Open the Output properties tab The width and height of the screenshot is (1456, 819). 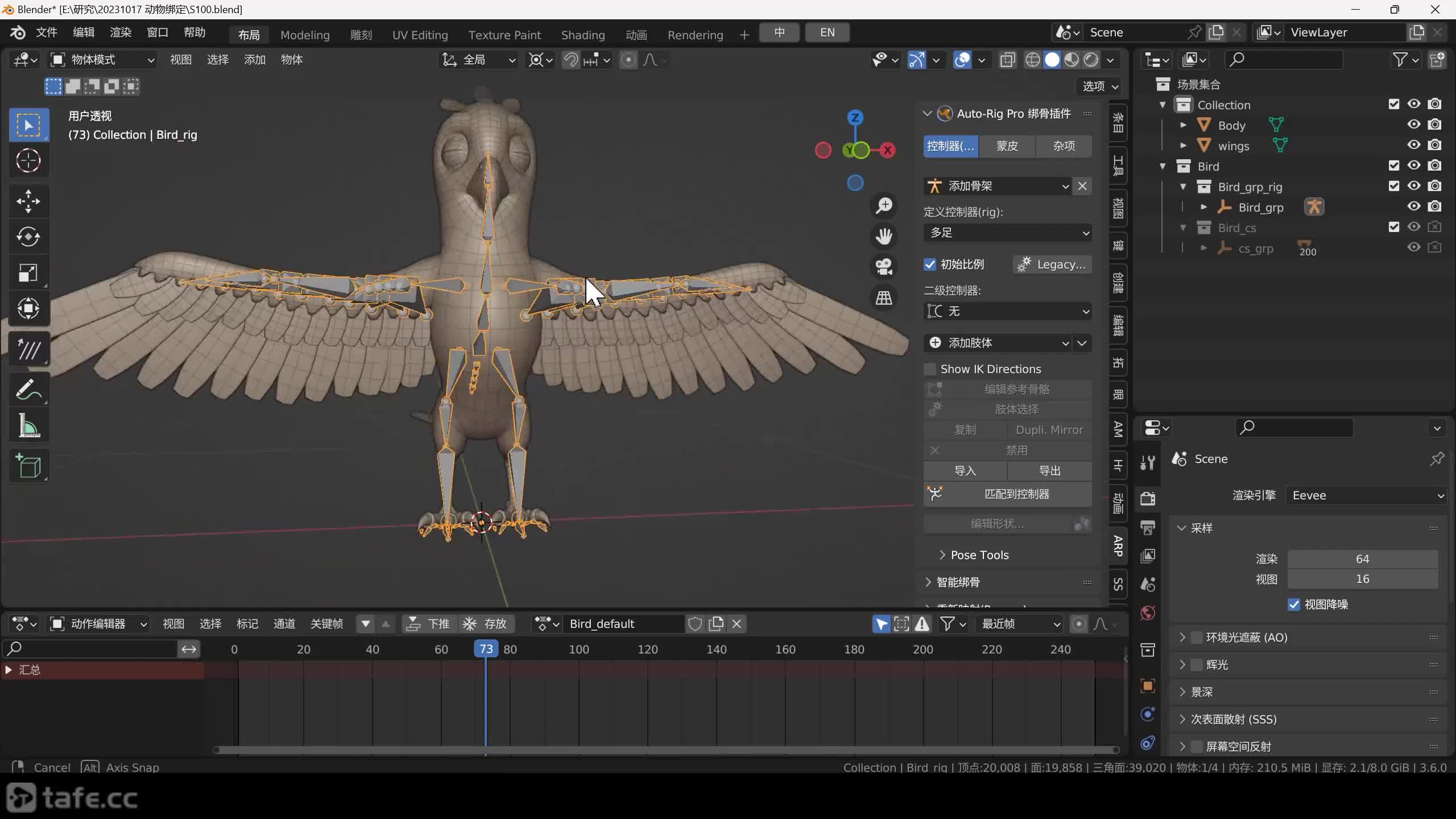click(1148, 527)
